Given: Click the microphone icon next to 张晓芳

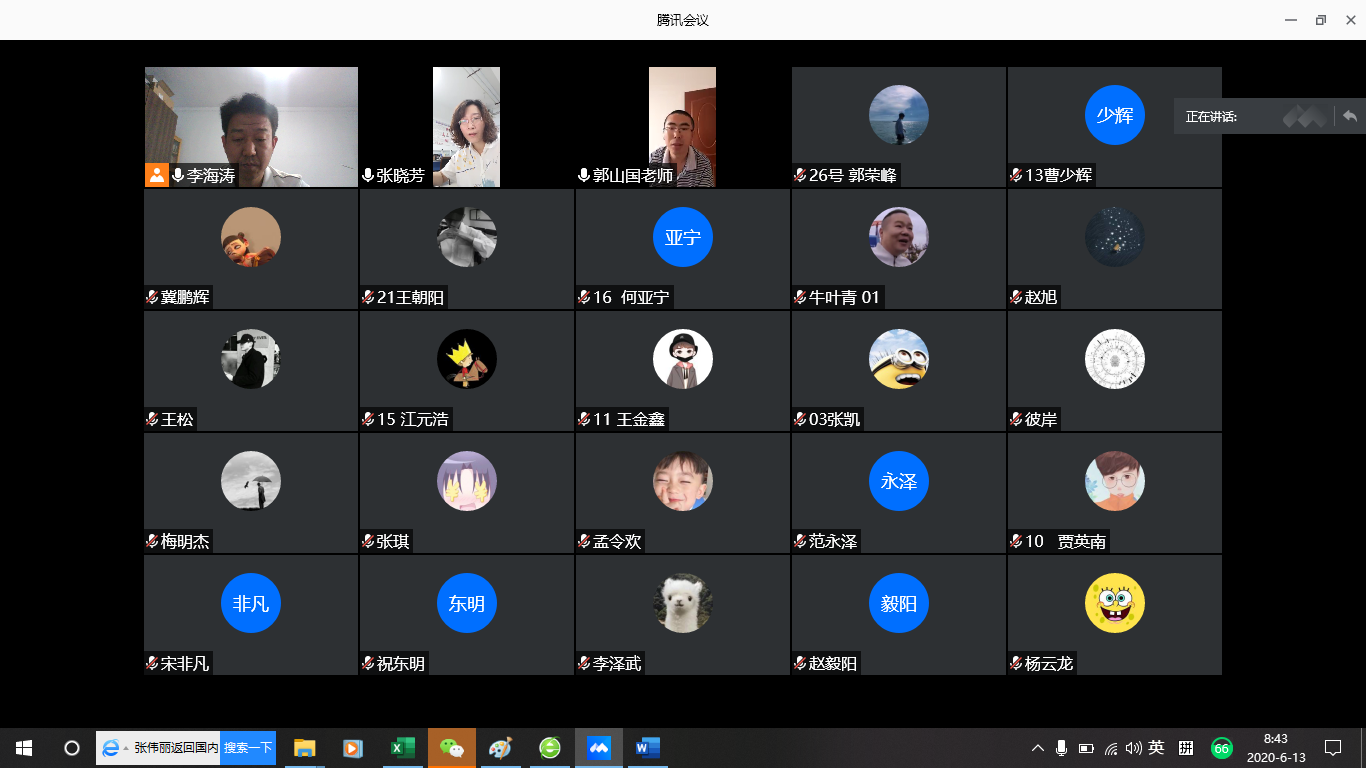Looking at the screenshot, I should click(368, 175).
